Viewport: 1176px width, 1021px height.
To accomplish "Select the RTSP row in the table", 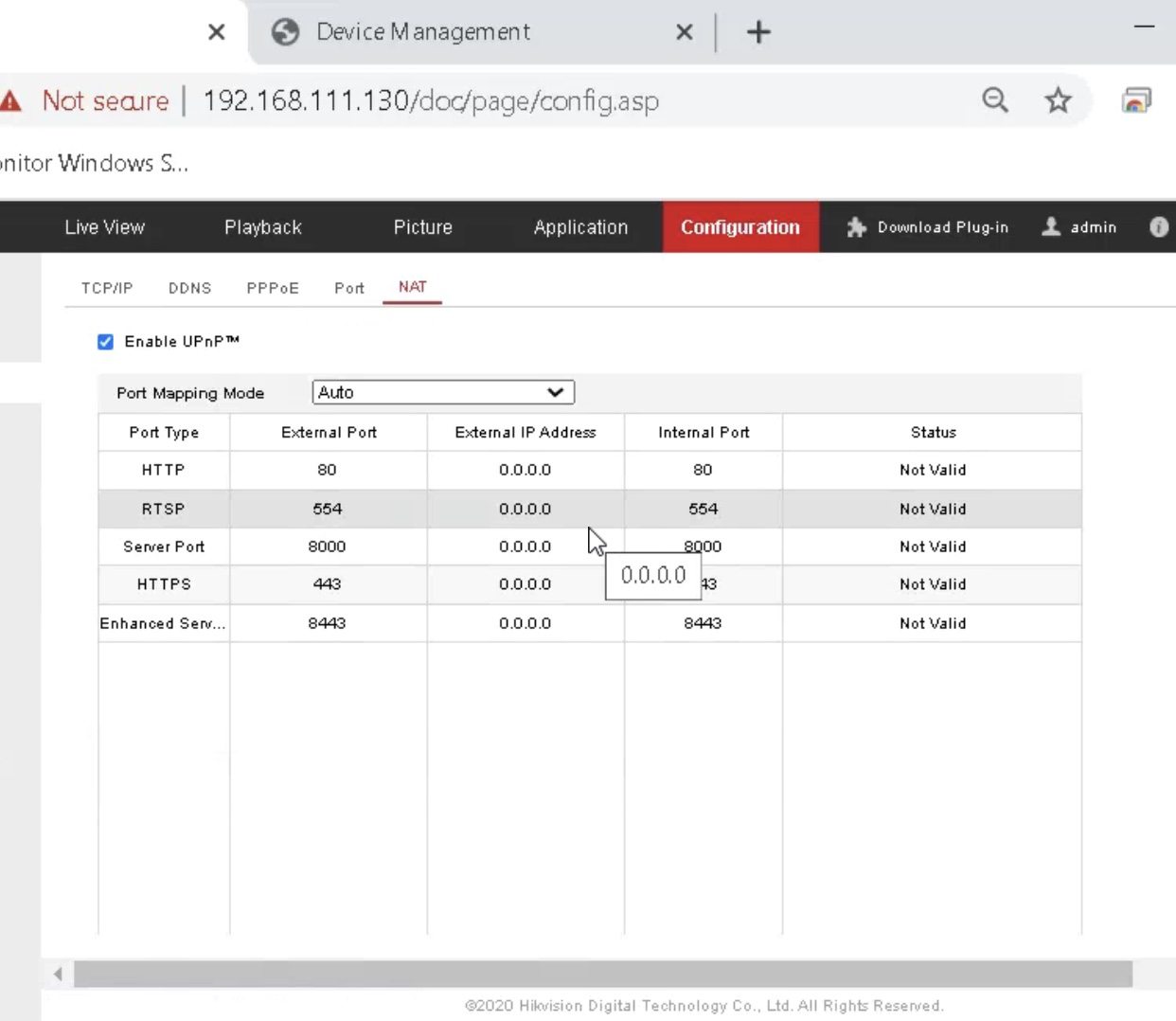I will (x=163, y=509).
